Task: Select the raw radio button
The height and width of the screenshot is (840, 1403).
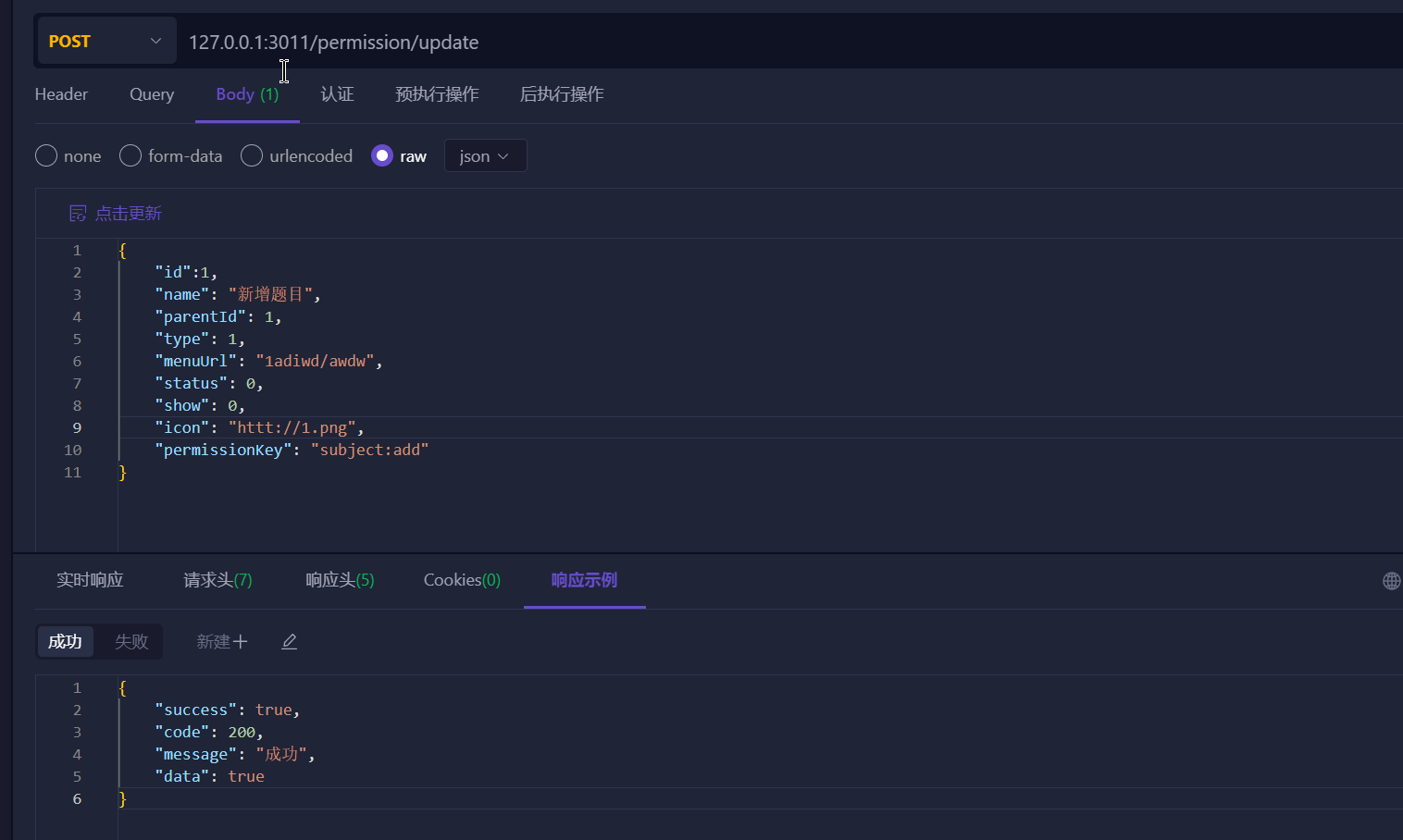Action: point(382,155)
